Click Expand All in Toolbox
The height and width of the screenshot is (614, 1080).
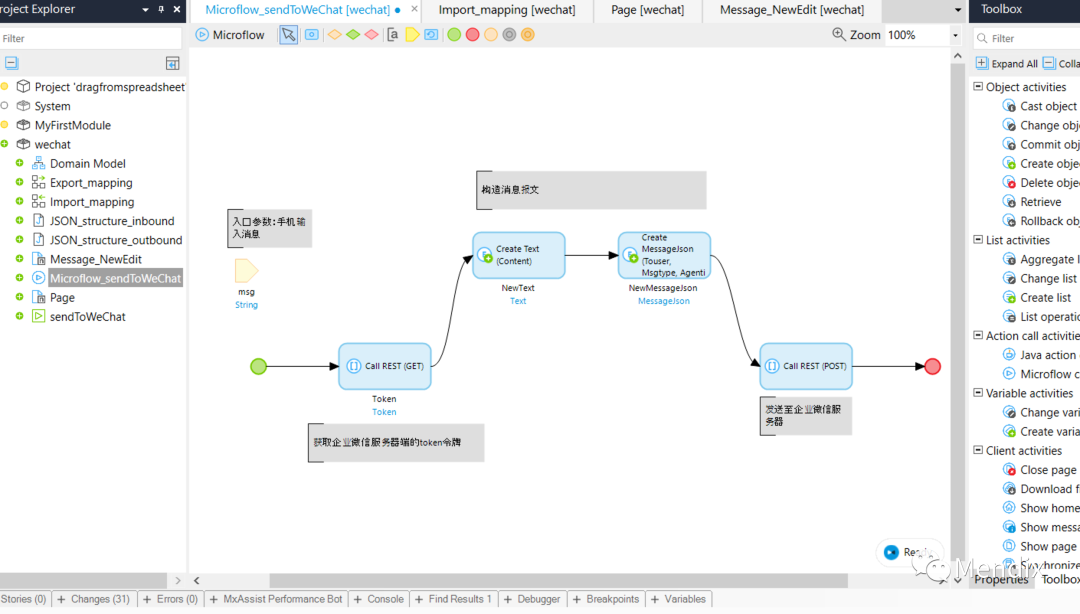1007,63
